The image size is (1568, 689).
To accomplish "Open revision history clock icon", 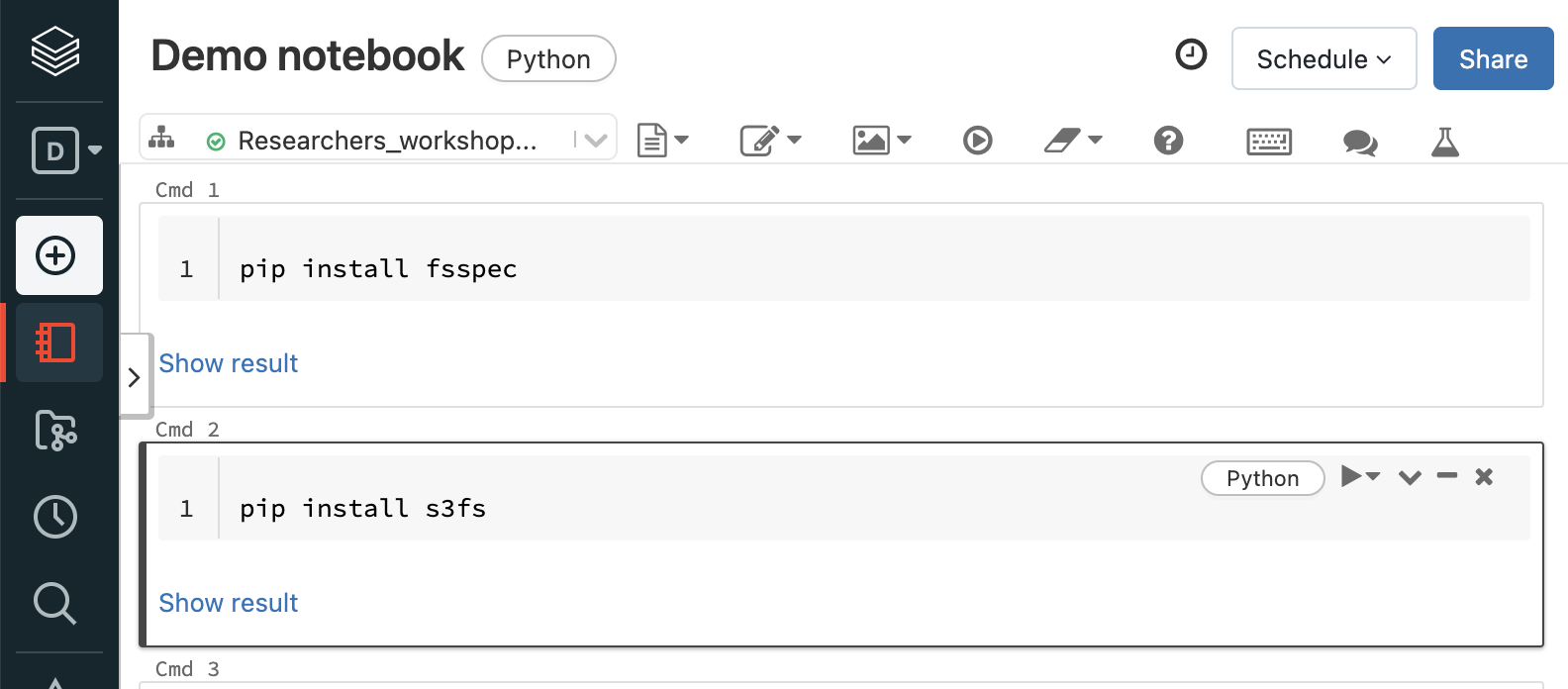I will [x=1191, y=54].
